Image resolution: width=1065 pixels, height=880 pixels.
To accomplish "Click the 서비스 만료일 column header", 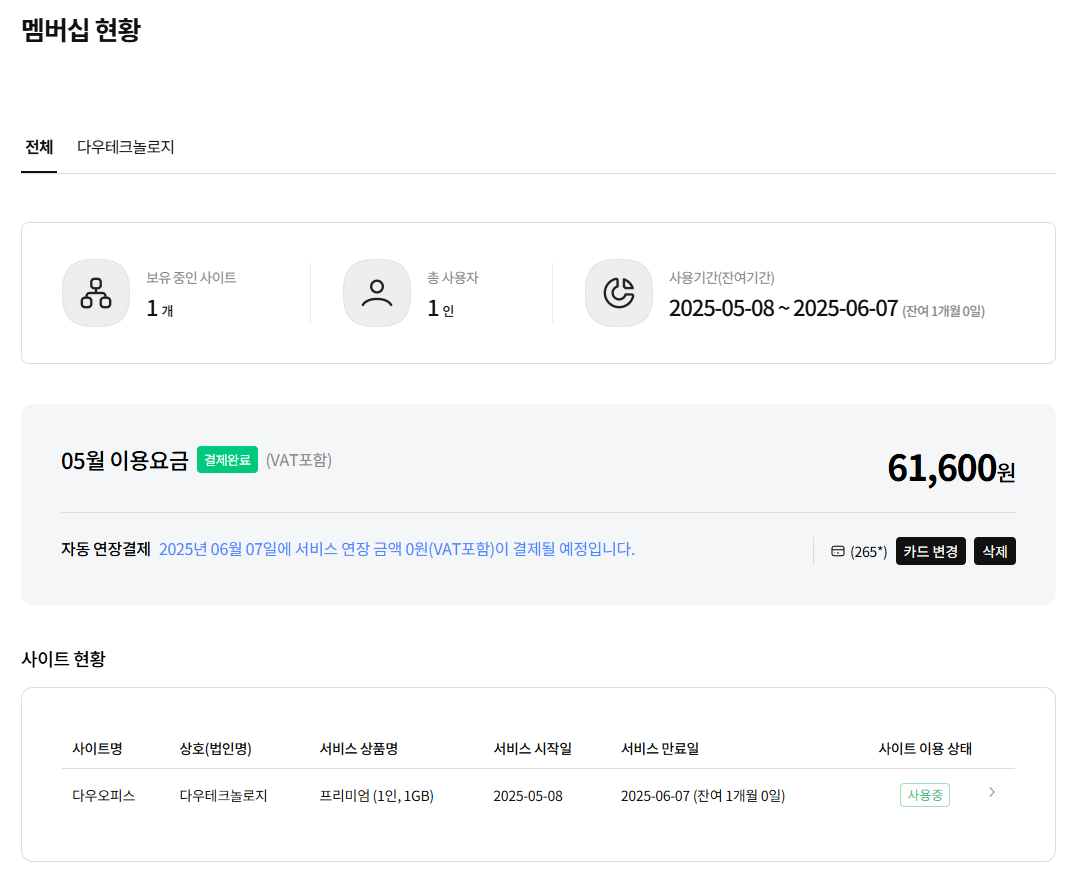I will click(659, 749).
